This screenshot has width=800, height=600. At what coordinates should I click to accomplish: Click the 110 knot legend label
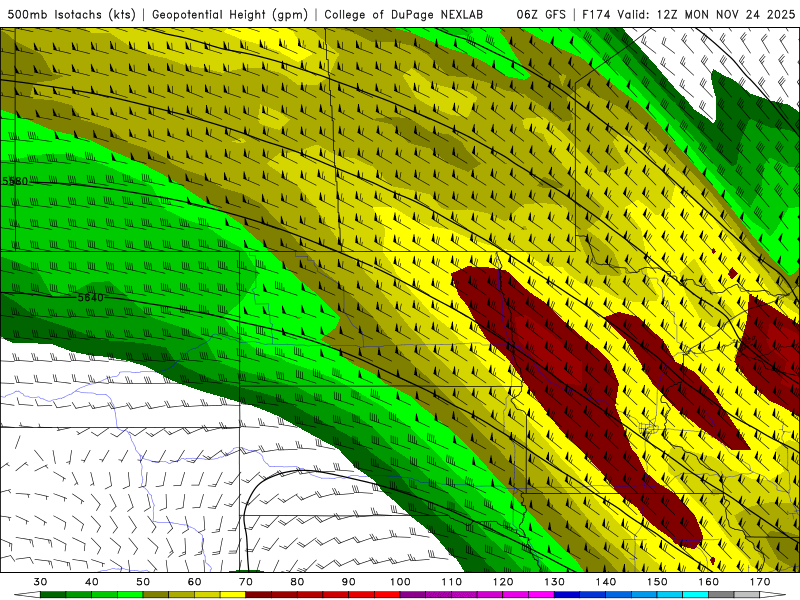tap(452, 582)
